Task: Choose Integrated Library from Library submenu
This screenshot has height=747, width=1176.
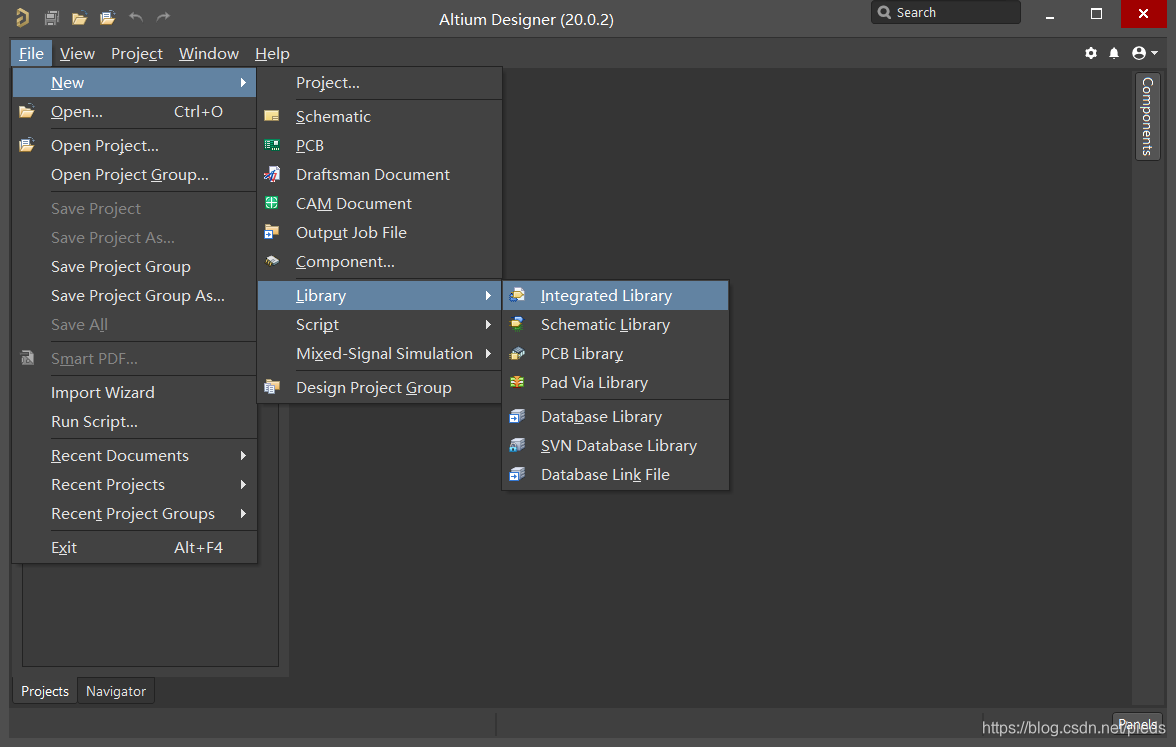Action: 606,295
